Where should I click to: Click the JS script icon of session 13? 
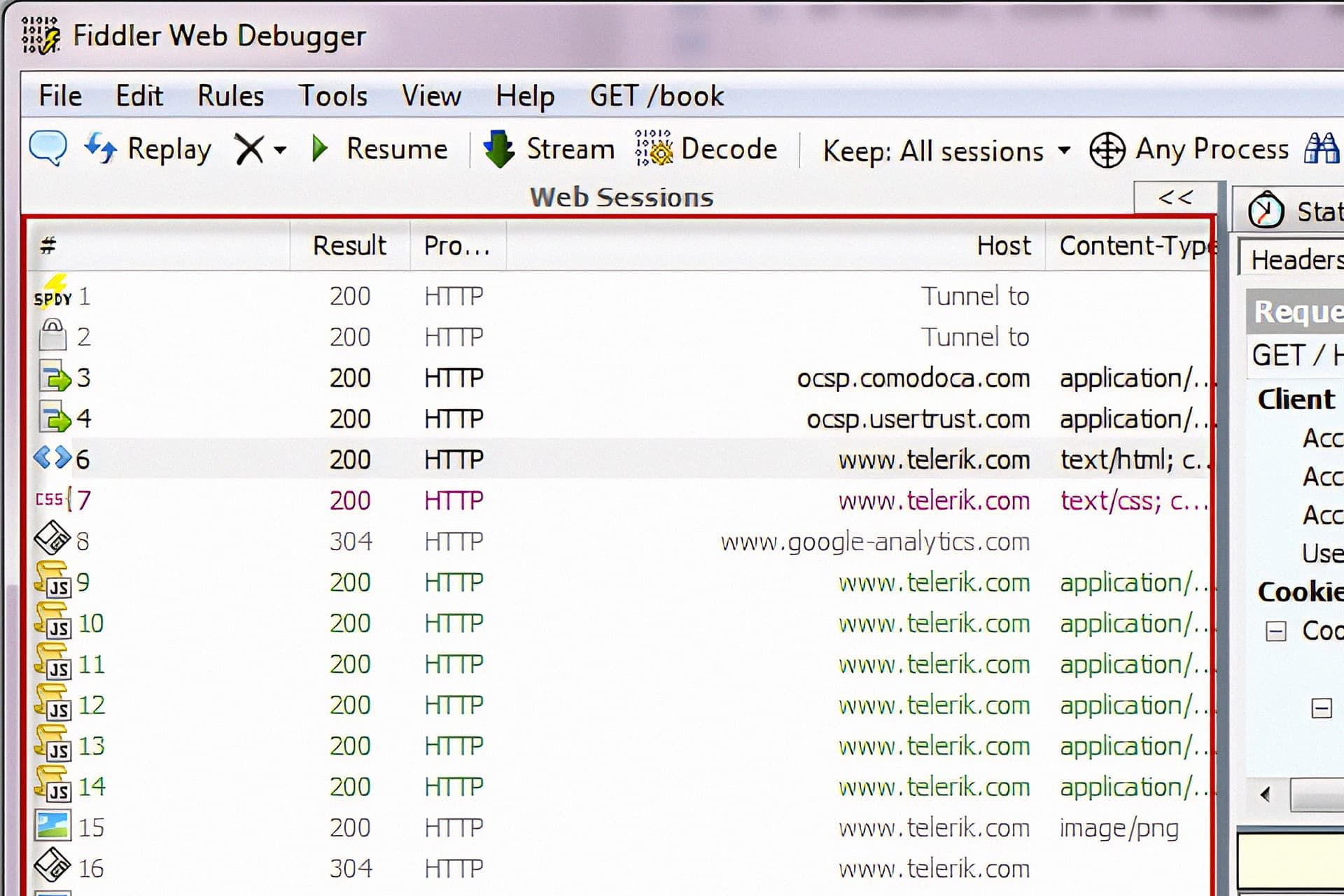[x=53, y=743]
